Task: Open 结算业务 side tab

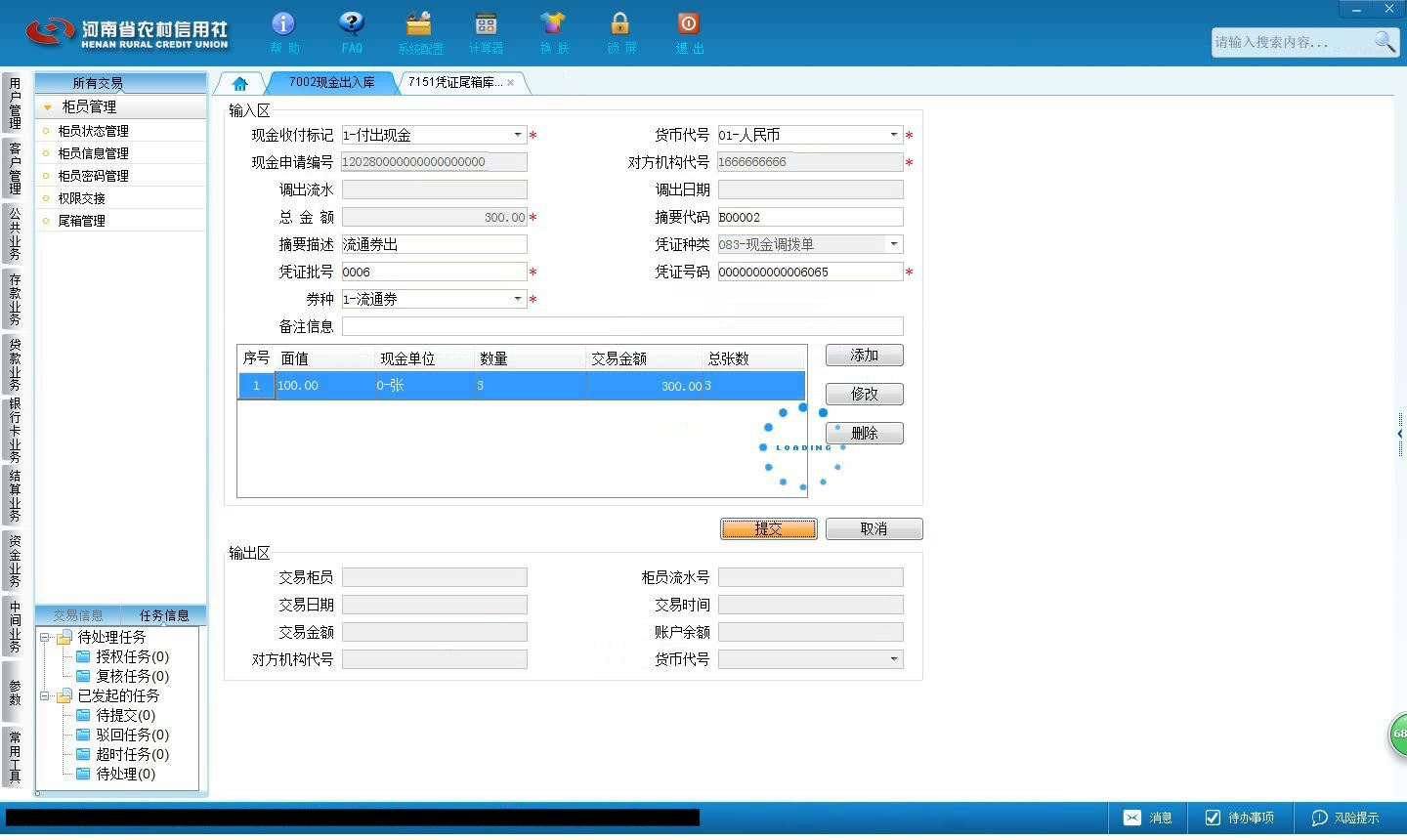Action: (x=15, y=495)
